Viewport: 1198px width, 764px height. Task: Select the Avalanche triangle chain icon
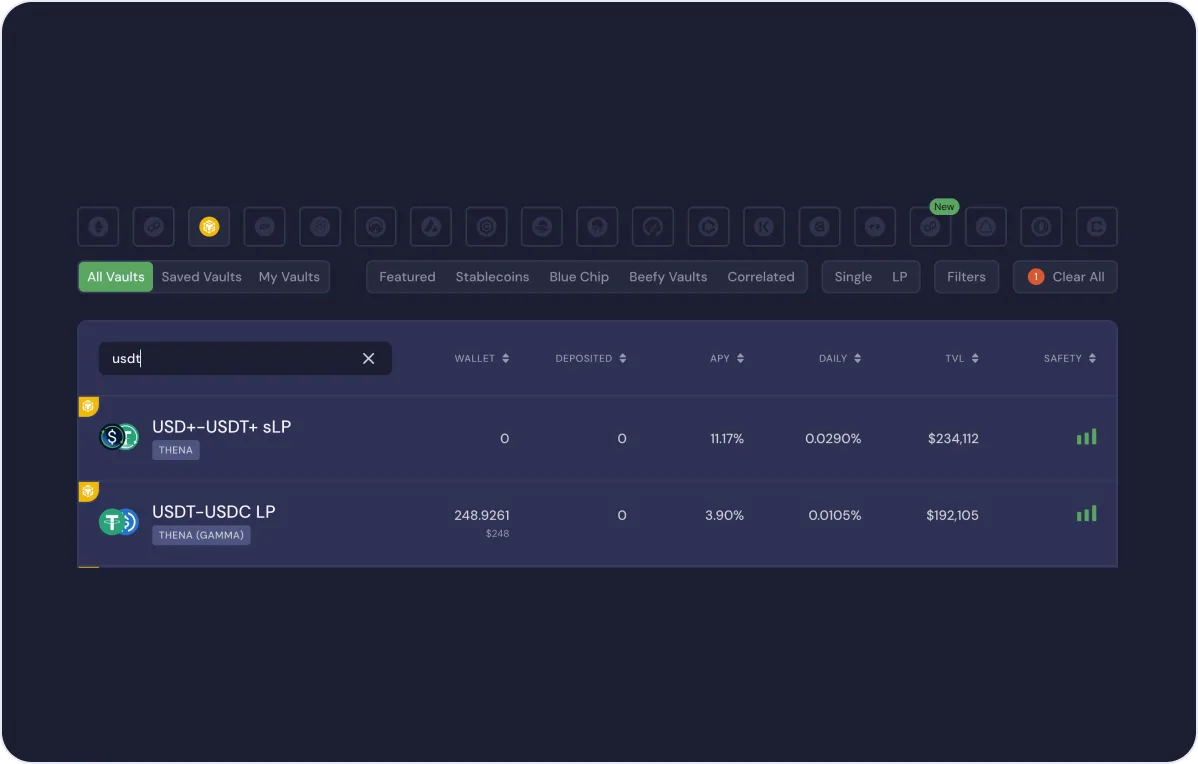[431, 227]
